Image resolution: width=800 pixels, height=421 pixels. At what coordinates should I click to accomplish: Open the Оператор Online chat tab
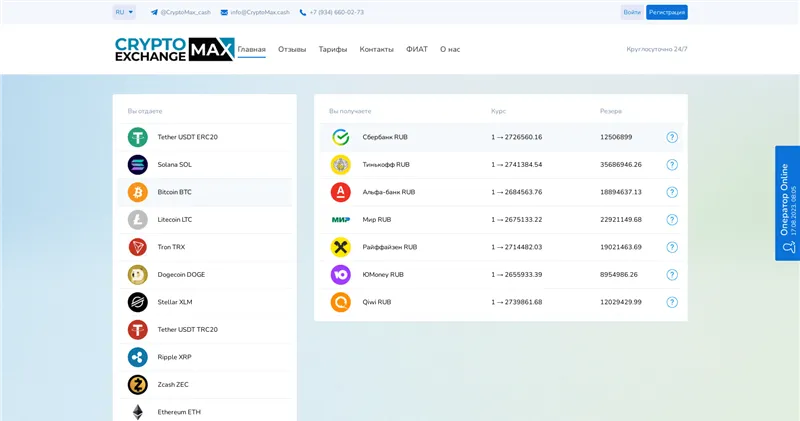click(x=787, y=203)
